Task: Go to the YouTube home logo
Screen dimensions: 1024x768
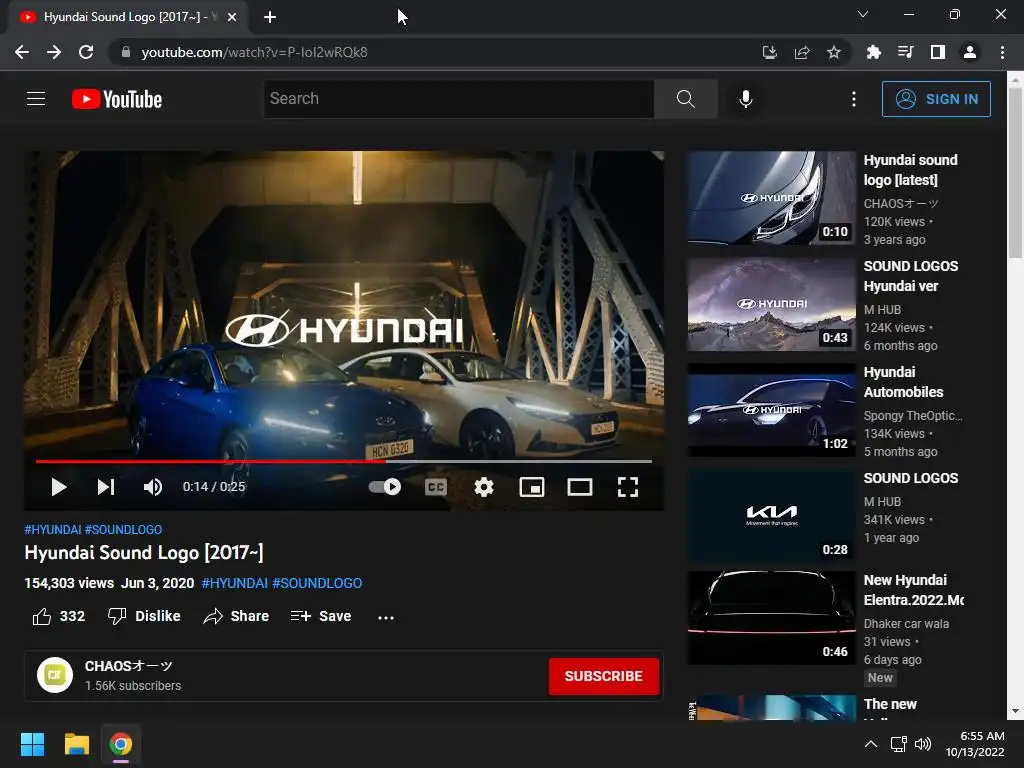Action: pyautogui.click(x=117, y=99)
